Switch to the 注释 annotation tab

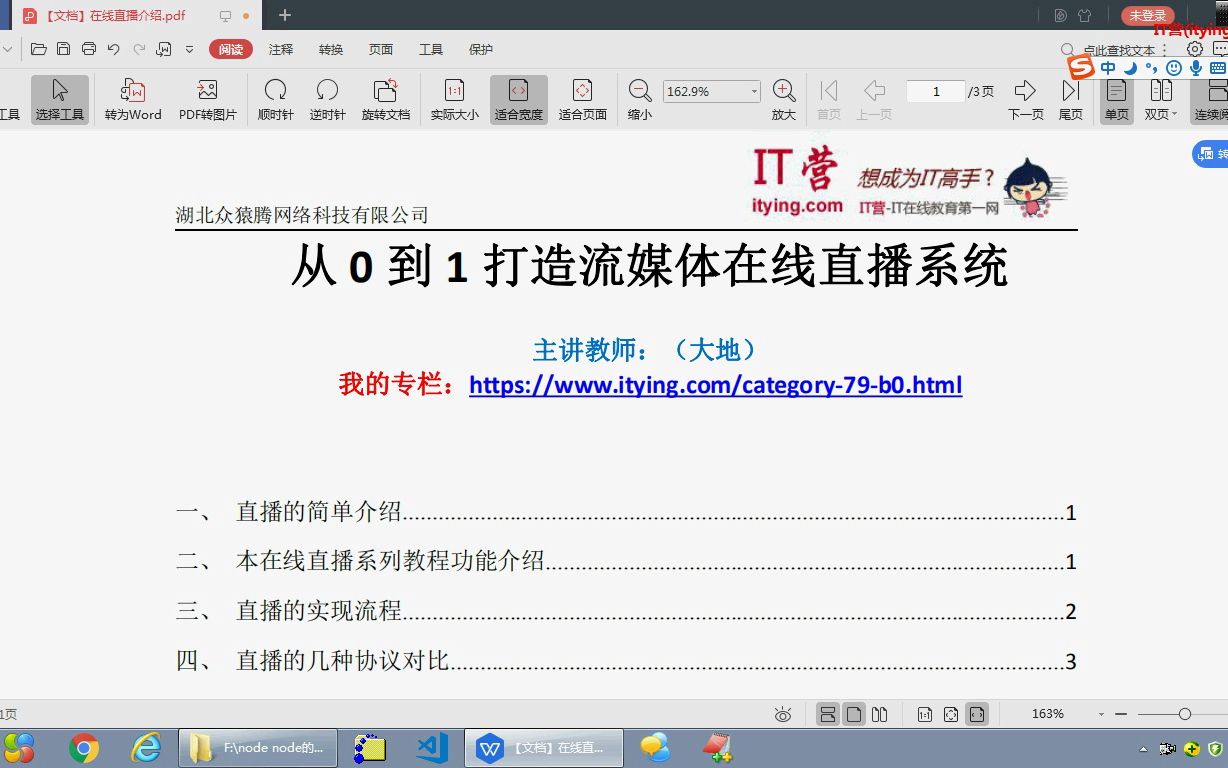pyautogui.click(x=281, y=49)
